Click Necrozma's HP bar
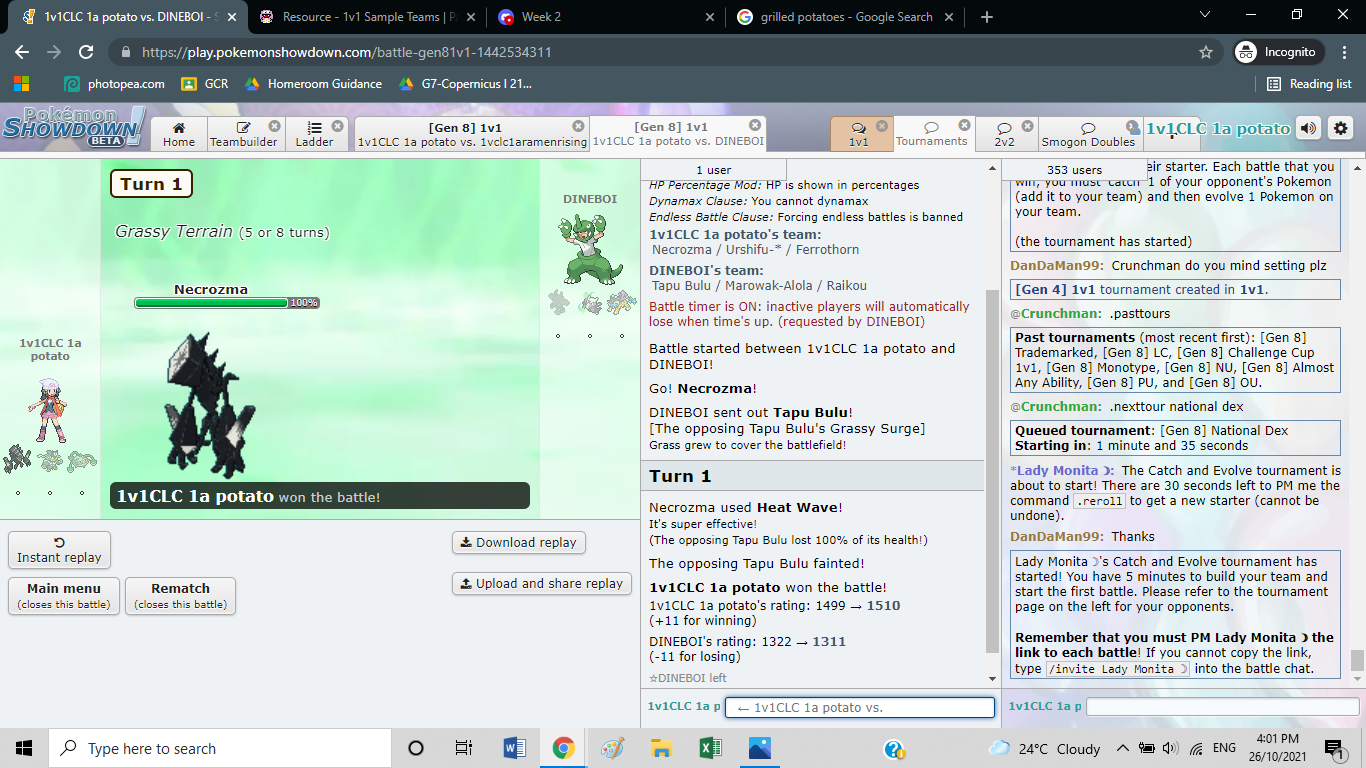This screenshot has width=1366, height=768. coord(226,302)
